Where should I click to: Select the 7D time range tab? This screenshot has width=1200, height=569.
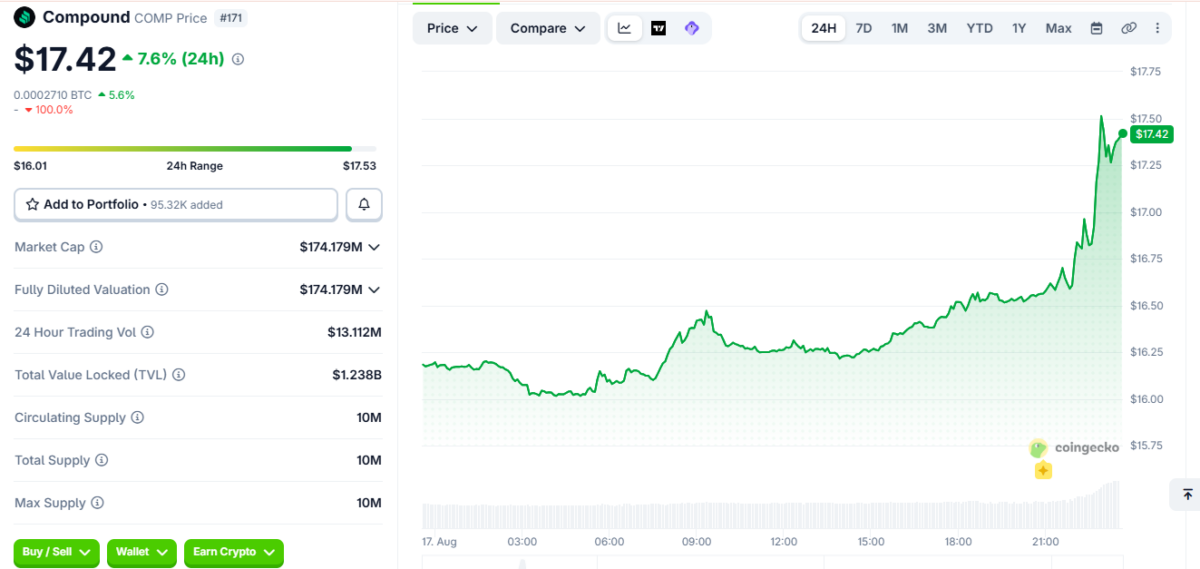pyautogui.click(x=864, y=28)
